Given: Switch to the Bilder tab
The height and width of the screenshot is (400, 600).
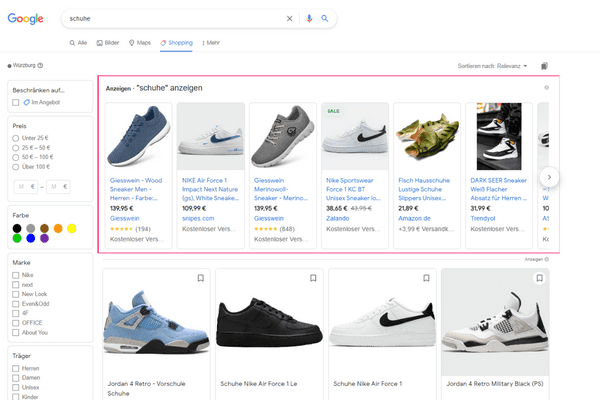Looking at the screenshot, I should [108, 43].
